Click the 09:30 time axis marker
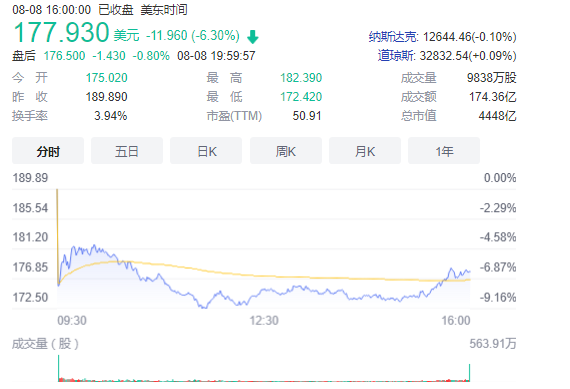The height and width of the screenshot is (389, 570). 72,321
